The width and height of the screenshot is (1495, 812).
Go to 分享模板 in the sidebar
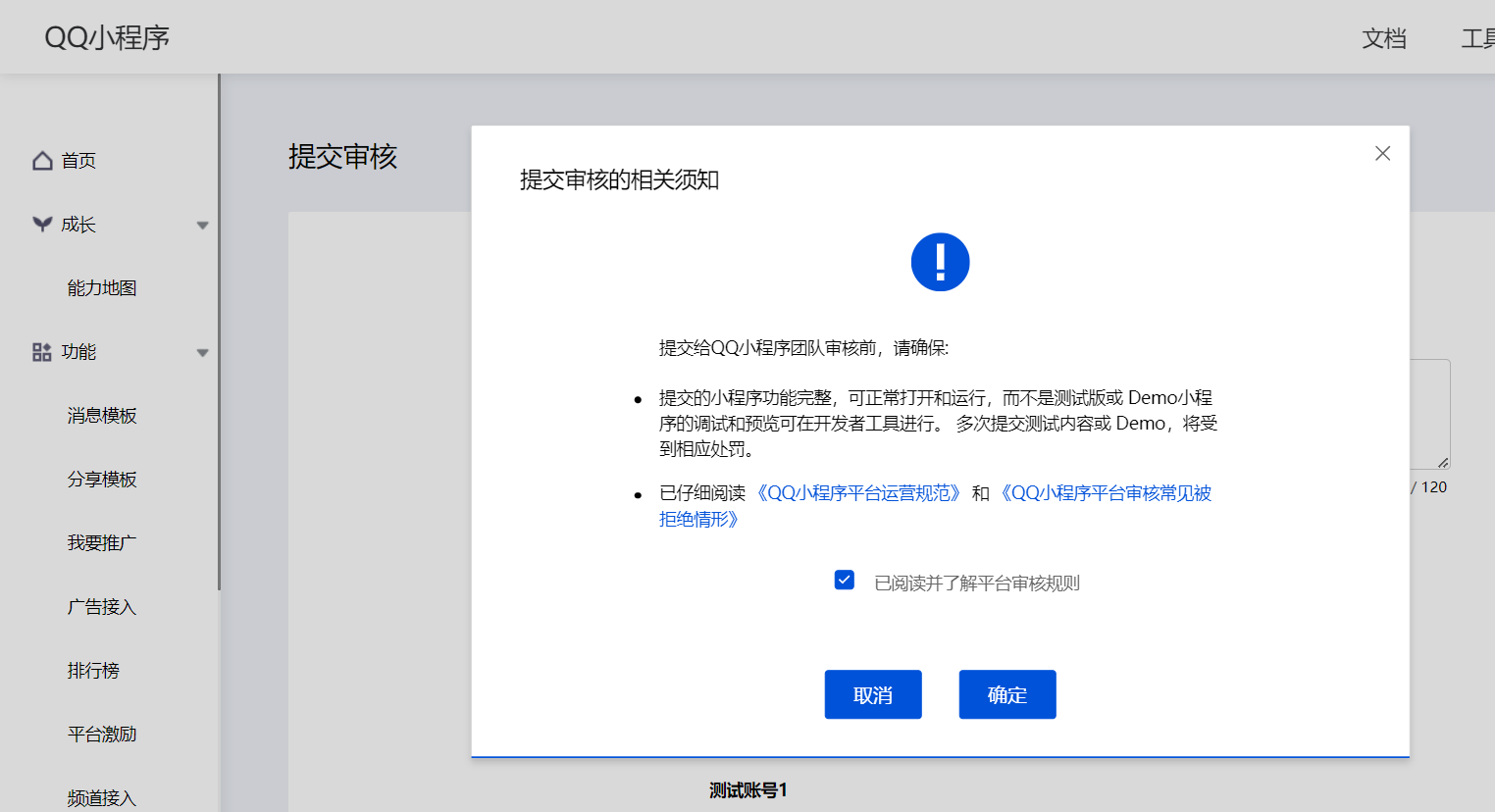pyautogui.click(x=102, y=479)
